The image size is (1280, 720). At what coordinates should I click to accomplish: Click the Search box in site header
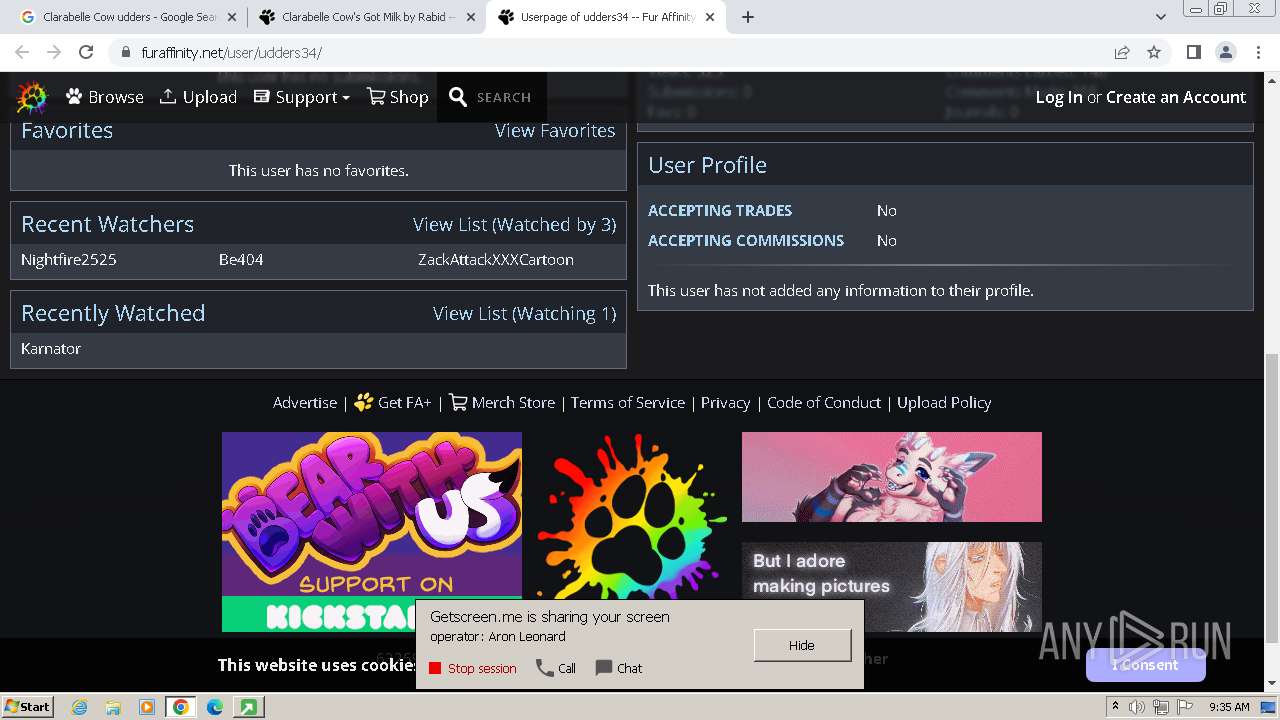pos(491,97)
